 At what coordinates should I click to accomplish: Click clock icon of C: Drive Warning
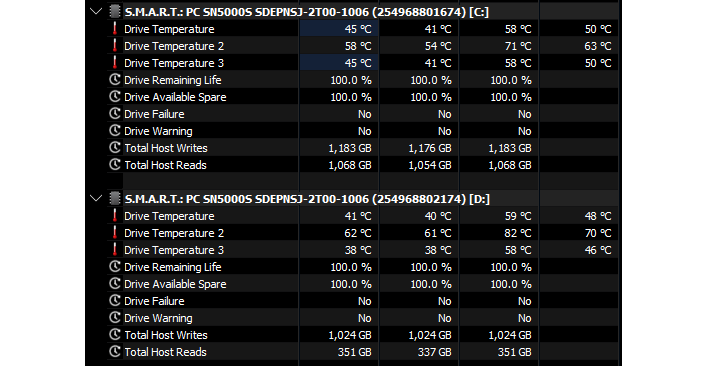115,131
